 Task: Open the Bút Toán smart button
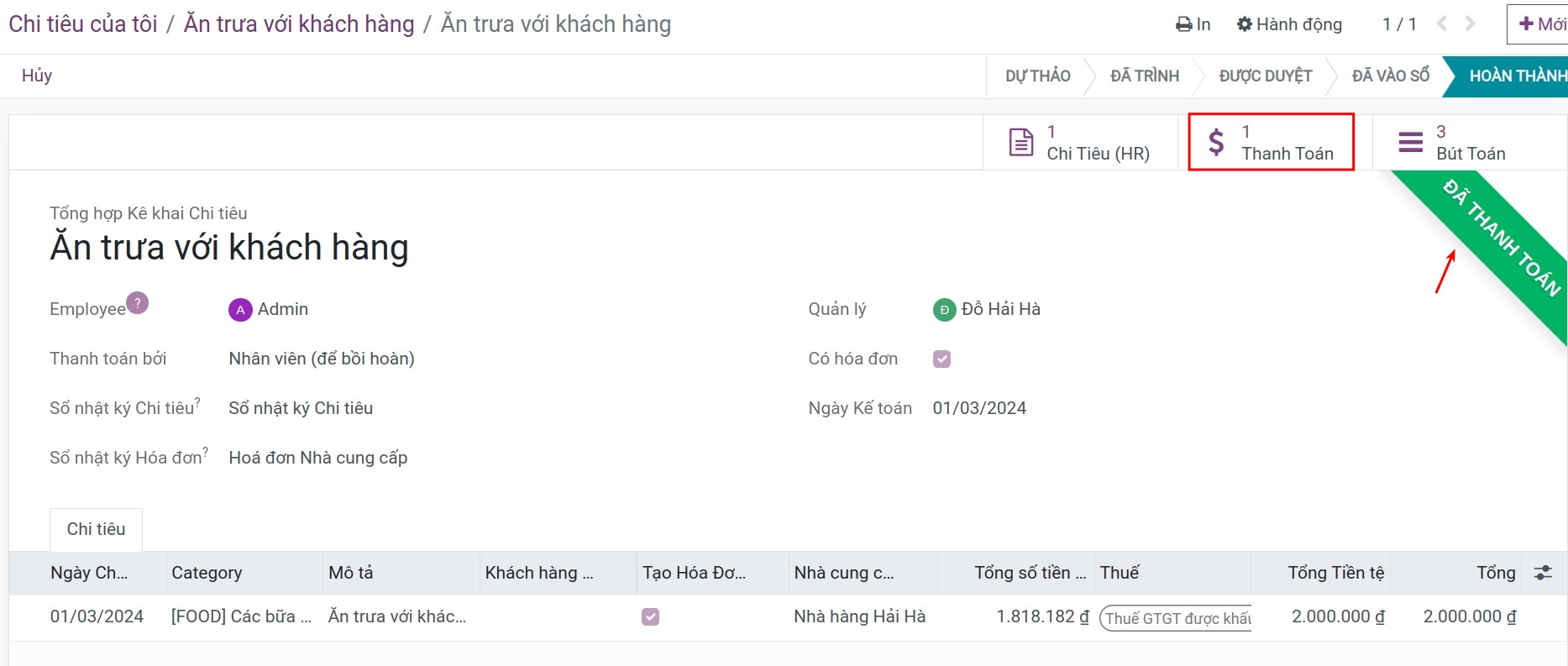(x=1470, y=143)
